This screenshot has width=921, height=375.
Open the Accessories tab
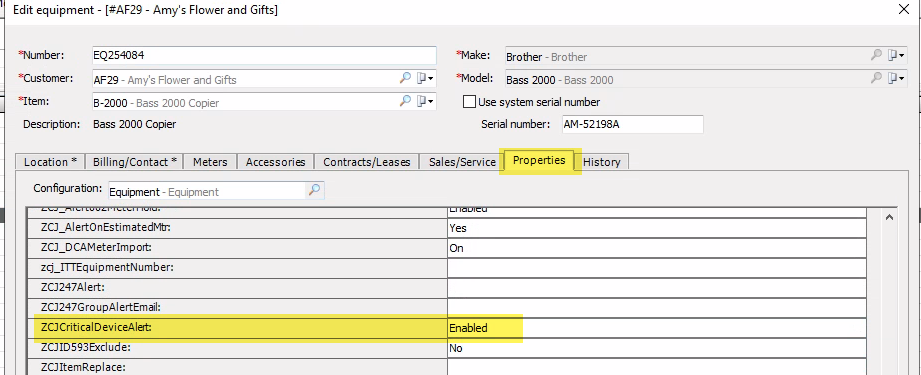click(275, 162)
